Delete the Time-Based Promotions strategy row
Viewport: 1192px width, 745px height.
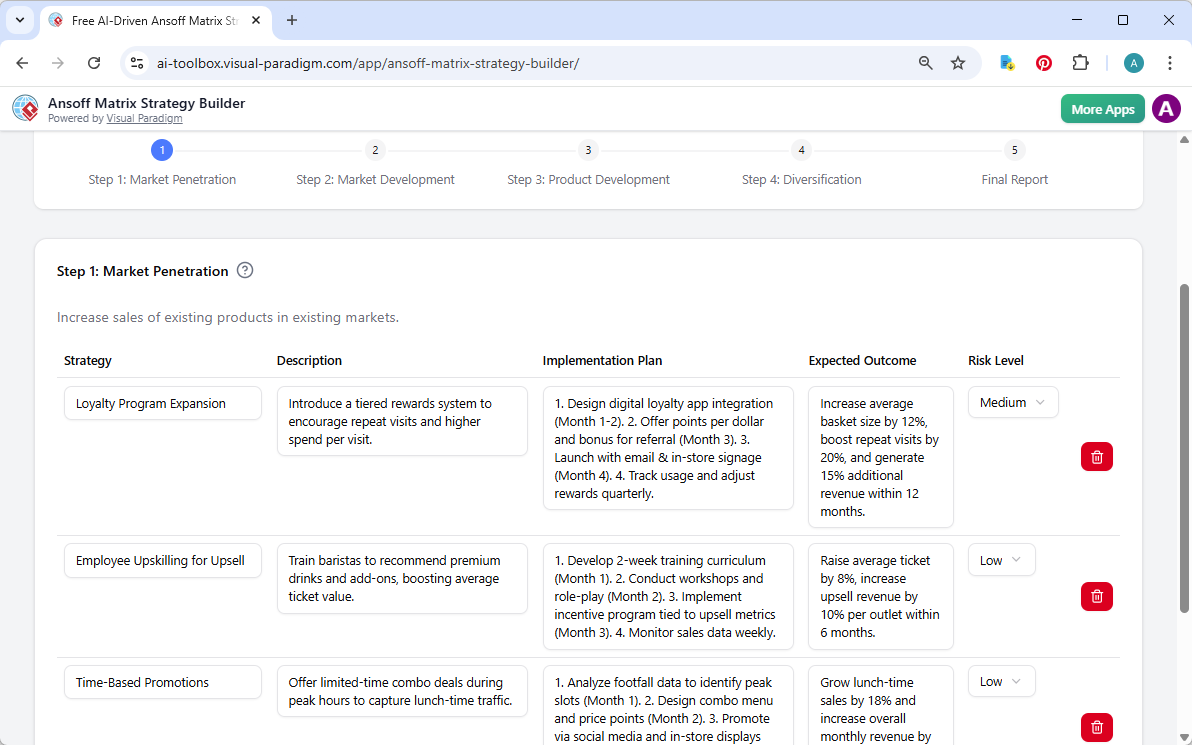(1096, 727)
